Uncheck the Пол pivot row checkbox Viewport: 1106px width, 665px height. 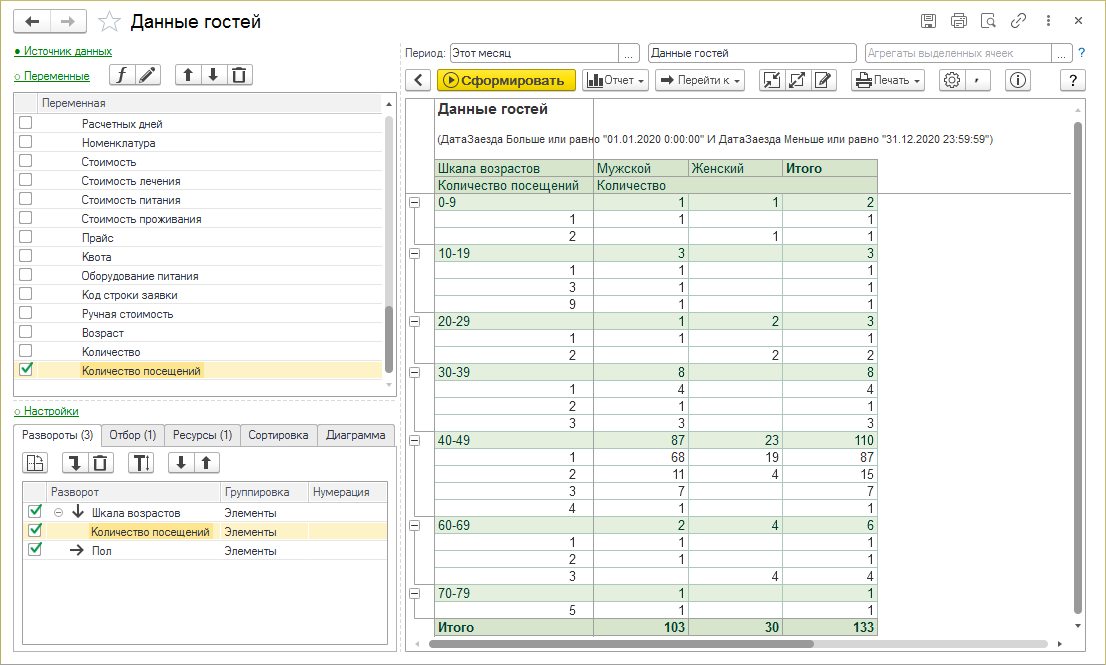click(35, 550)
